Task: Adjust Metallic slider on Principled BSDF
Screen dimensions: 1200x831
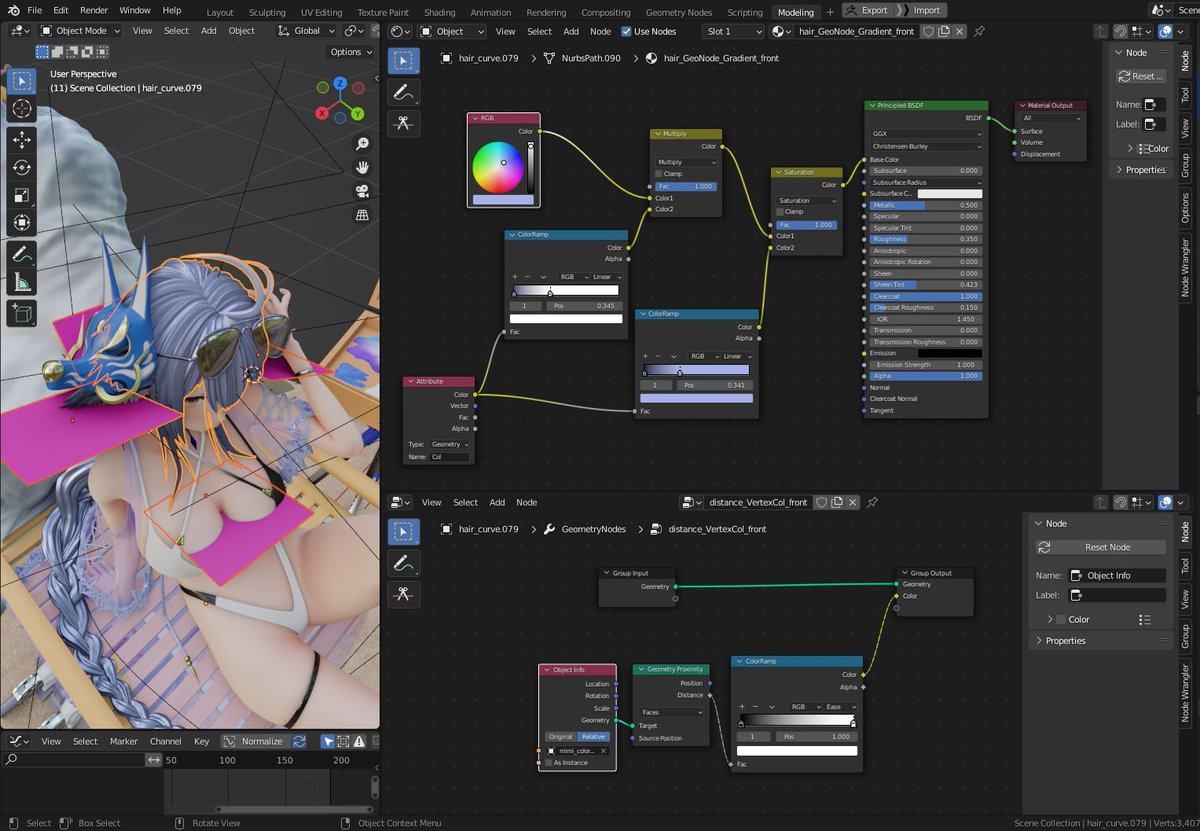Action: click(926, 205)
